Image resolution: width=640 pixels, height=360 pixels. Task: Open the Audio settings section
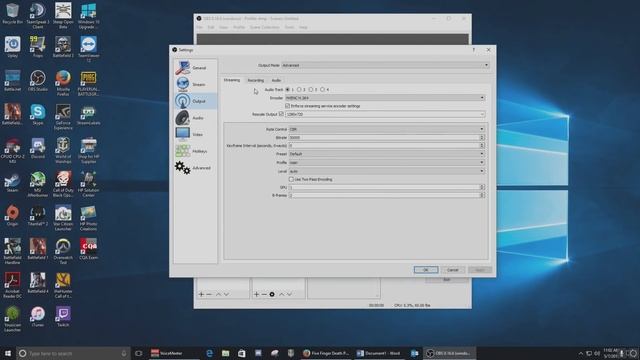[195, 118]
